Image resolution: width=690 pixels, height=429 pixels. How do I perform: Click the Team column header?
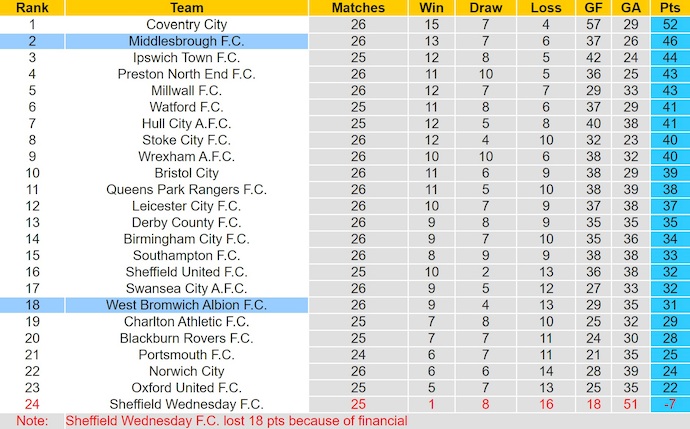click(x=186, y=8)
